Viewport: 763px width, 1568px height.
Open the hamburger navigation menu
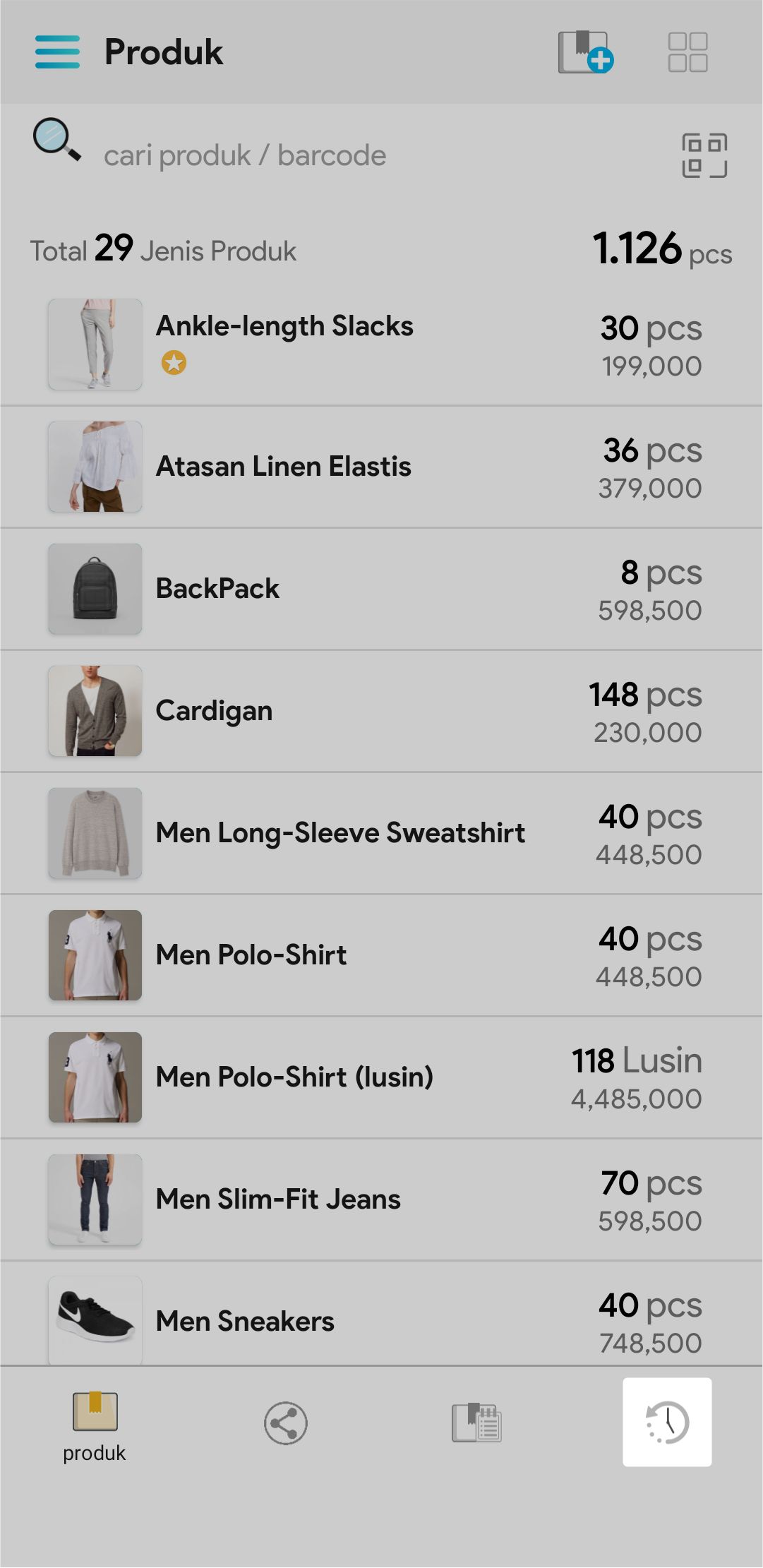click(57, 52)
